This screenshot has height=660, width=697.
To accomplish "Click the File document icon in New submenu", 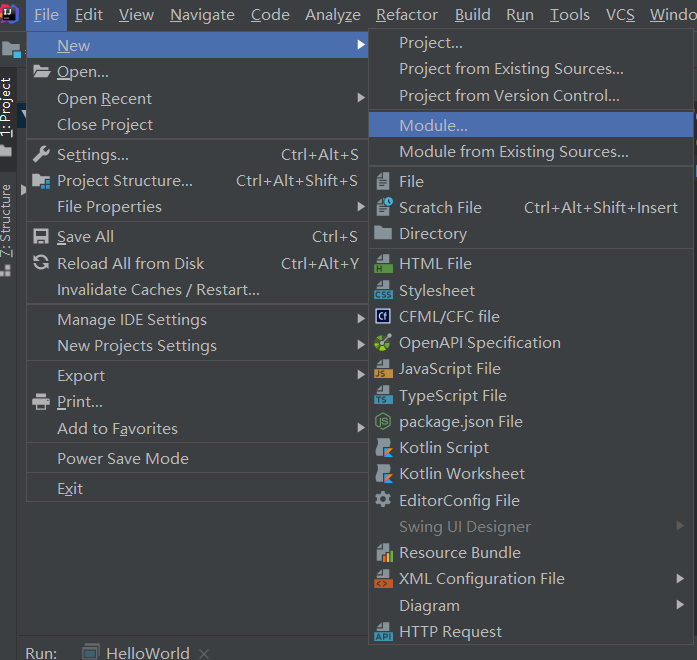I will pos(383,181).
